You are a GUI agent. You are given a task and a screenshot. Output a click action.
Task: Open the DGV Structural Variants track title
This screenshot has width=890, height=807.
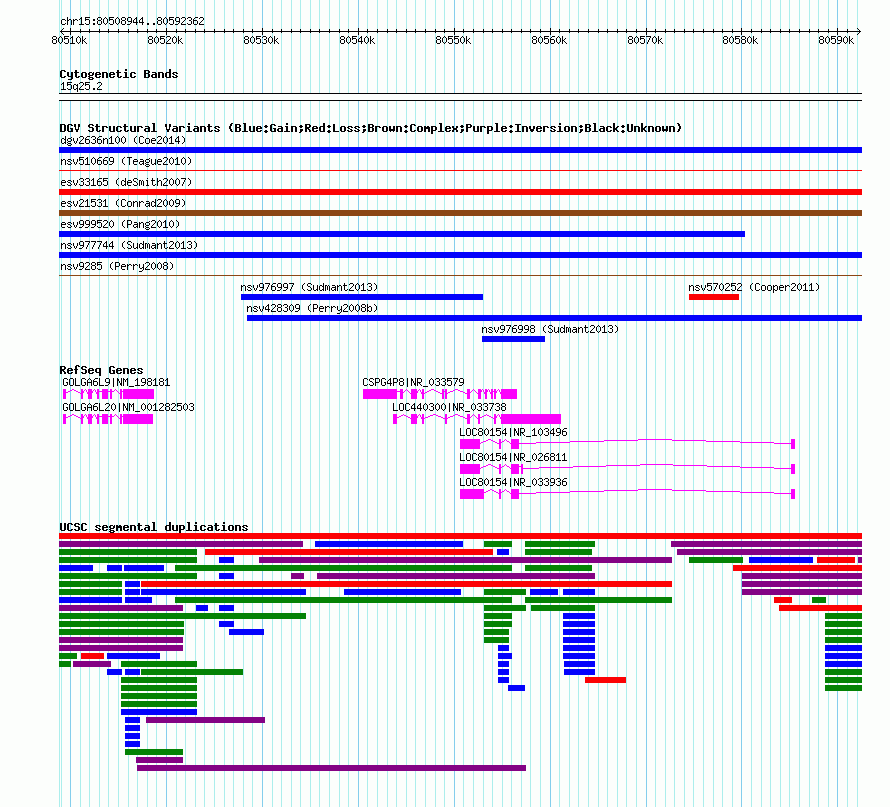point(371,128)
